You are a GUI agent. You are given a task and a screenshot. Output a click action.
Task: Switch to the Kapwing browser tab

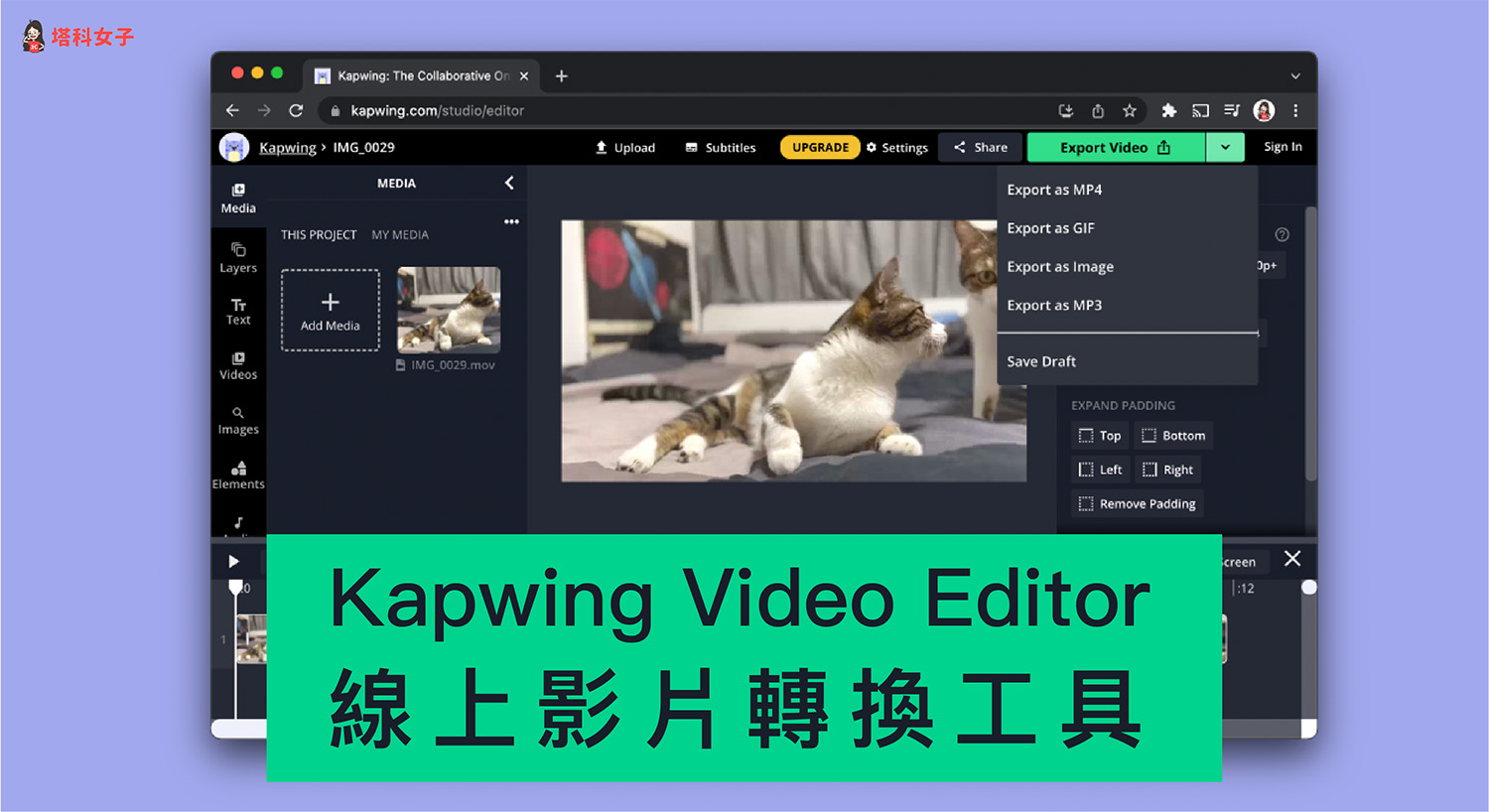pyautogui.click(x=417, y=75)
